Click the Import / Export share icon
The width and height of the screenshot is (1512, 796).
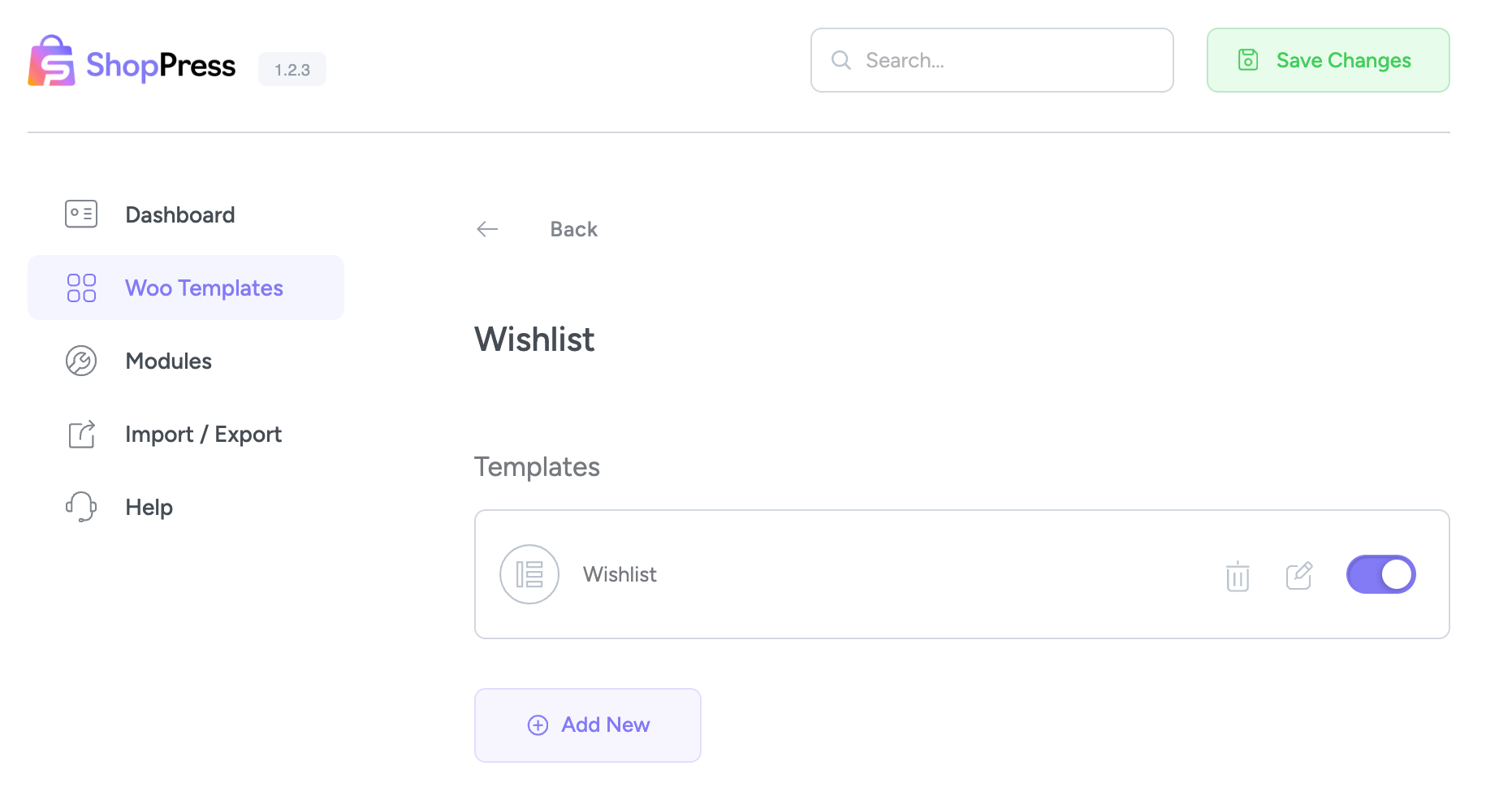(81, 434)
